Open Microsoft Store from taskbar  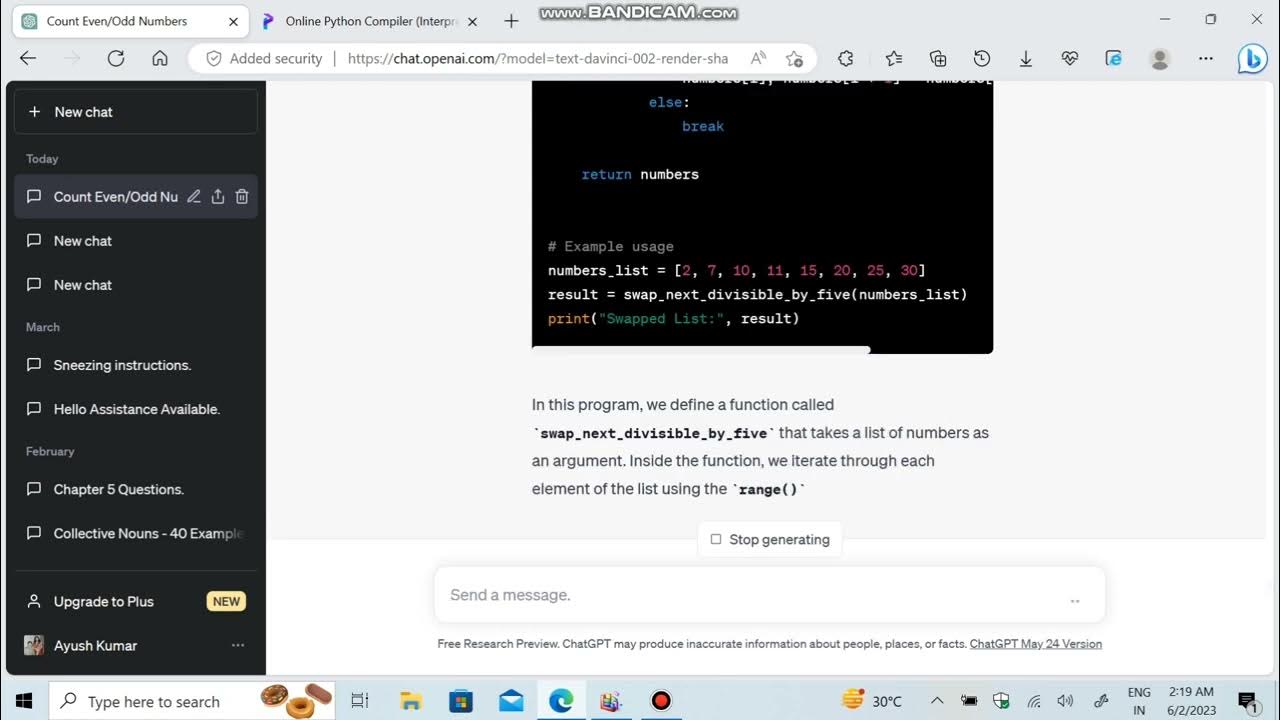tap(461, 701)
